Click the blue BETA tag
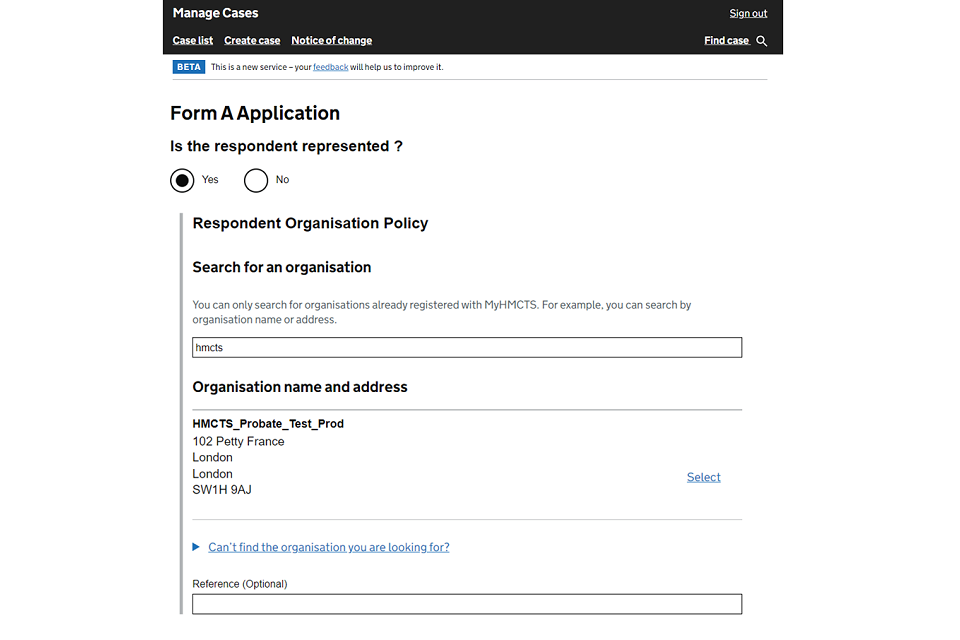Screen dimensions: 960x640 189,67
